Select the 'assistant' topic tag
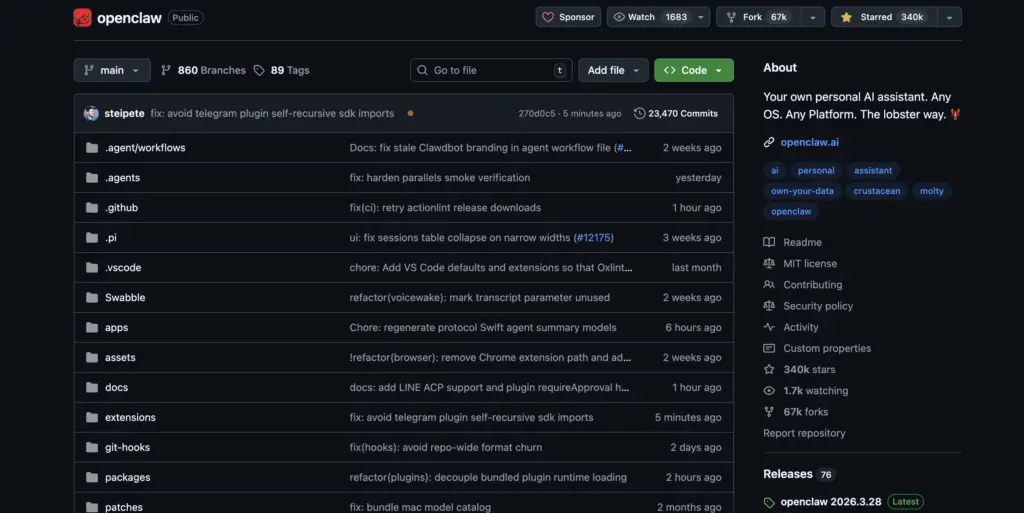 click(x=872, y=170)
